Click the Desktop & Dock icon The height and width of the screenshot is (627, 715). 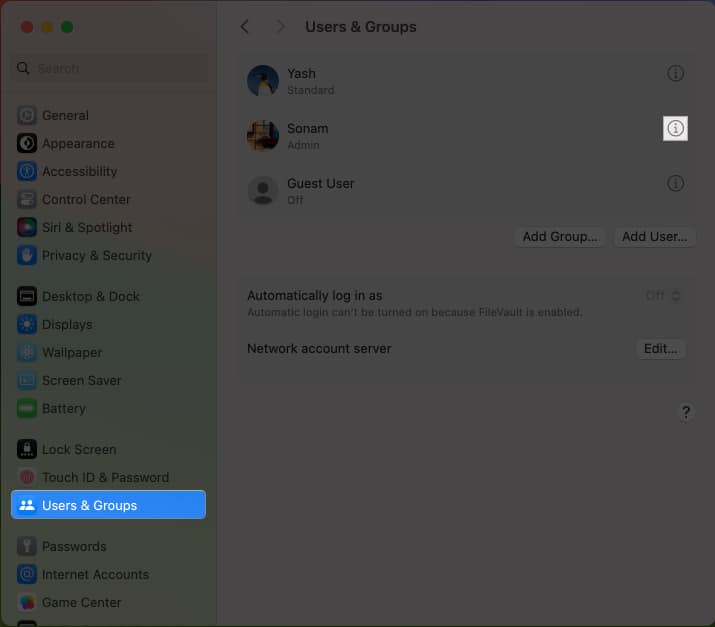pos(27,296)
